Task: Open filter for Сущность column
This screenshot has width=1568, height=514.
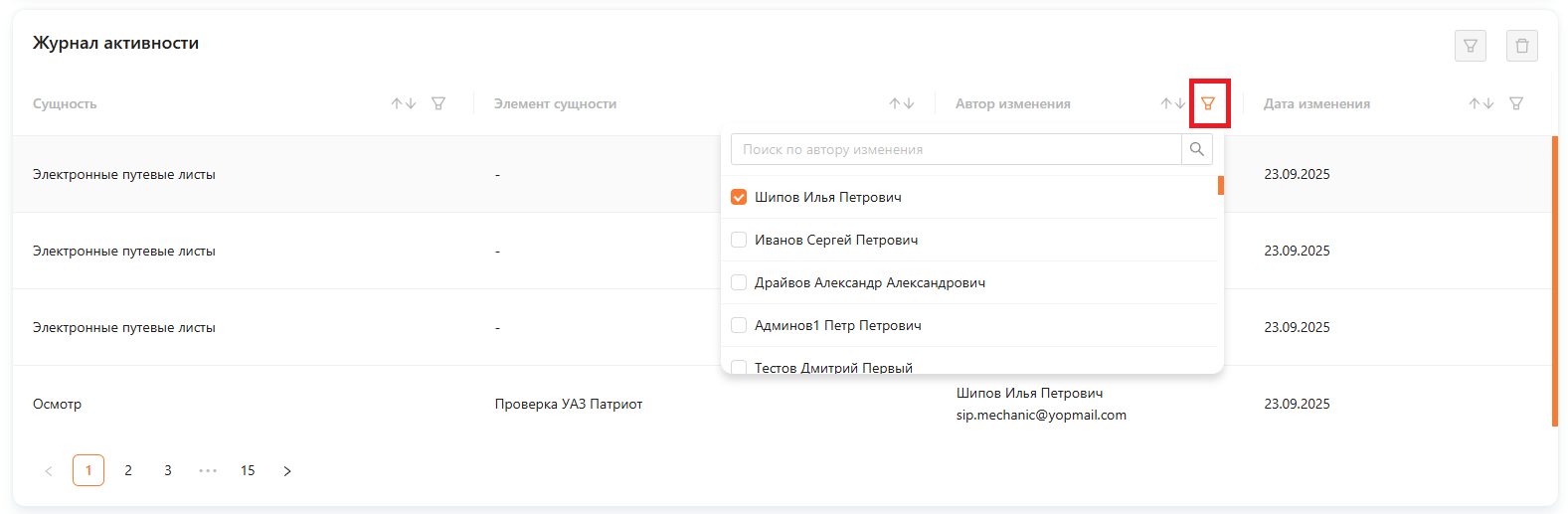Action: pos(438,103)
